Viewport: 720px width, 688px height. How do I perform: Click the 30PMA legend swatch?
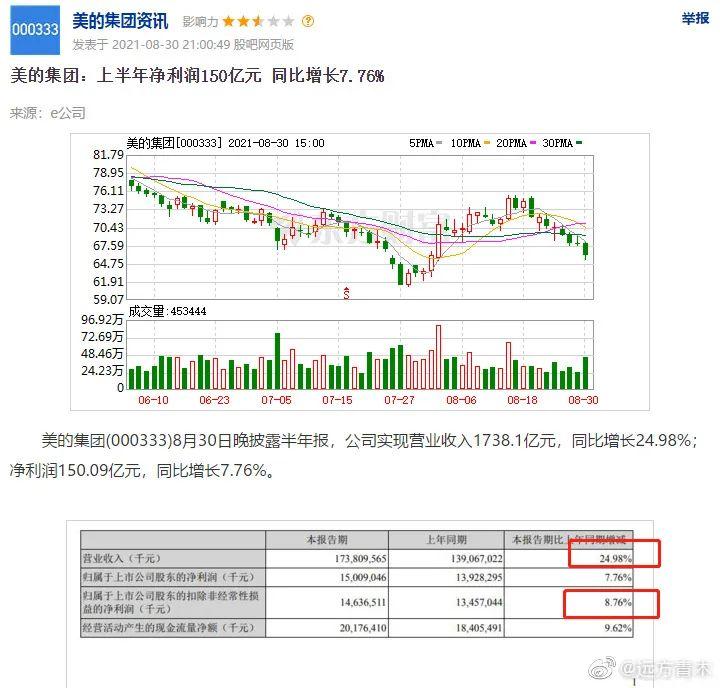[x=579, y=143]
